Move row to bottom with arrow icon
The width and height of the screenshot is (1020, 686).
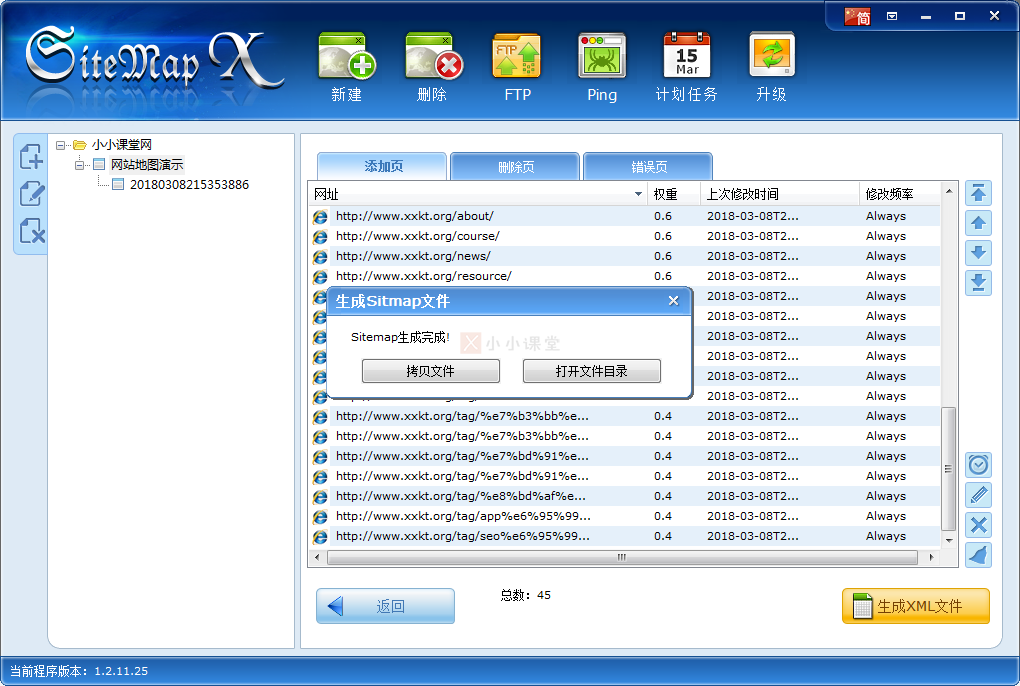coord(978,283)
